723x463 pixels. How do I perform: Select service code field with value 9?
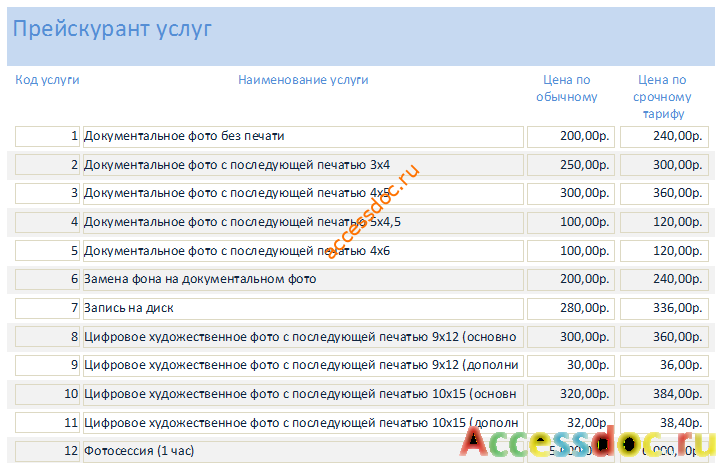47,366
